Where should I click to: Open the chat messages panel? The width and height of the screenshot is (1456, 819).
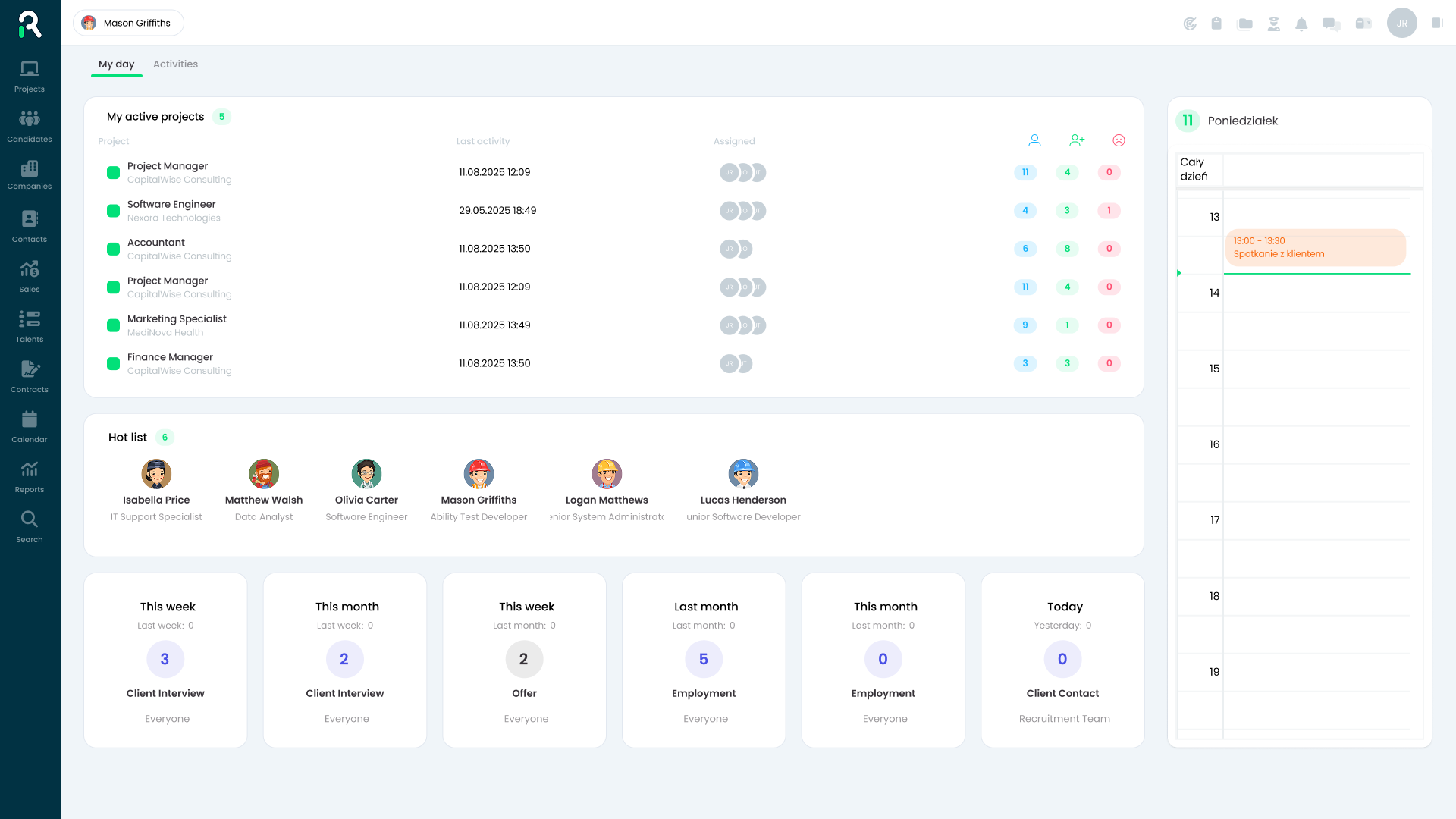click(1330, 24)
